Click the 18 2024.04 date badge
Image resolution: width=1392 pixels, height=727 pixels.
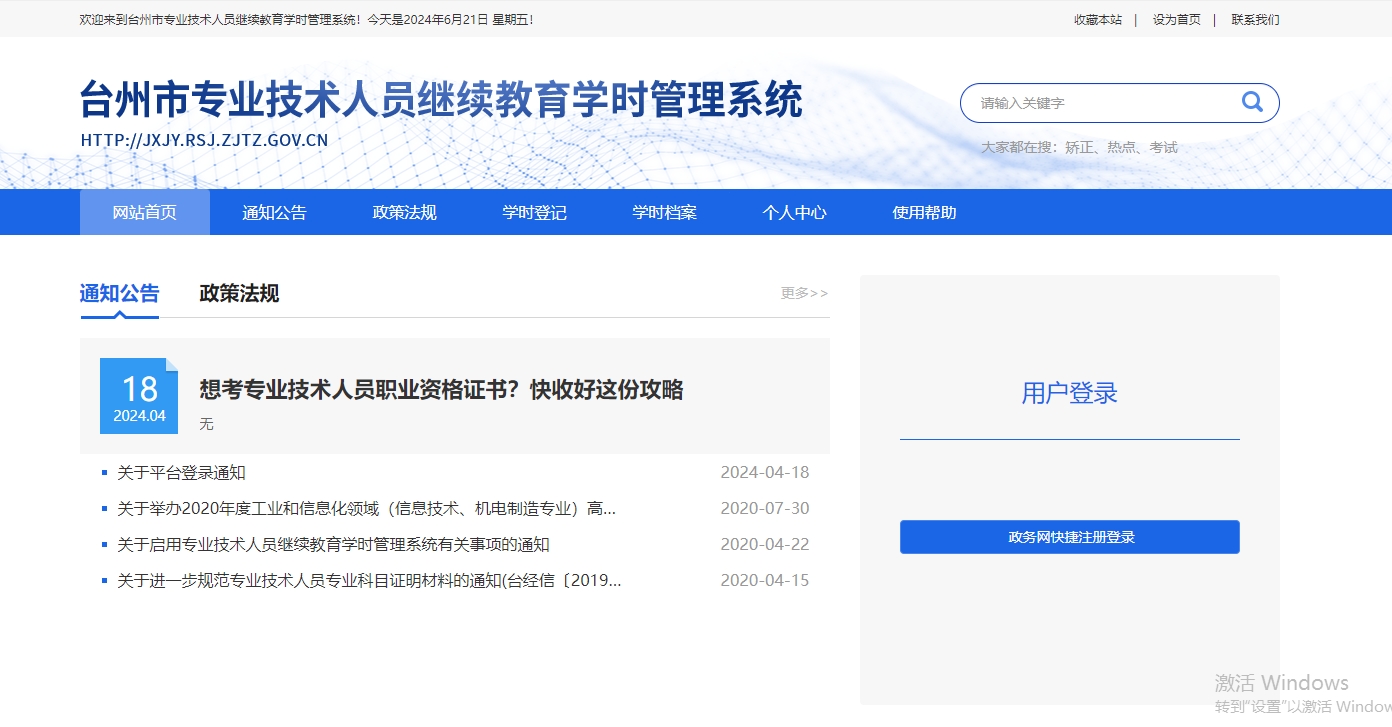(139, 396)
